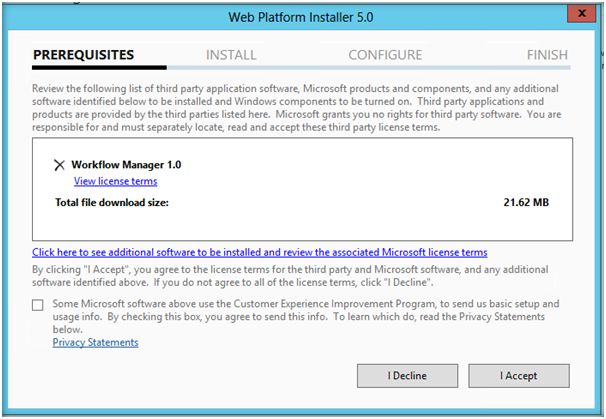Click the Customer Experience Improvement Program description text
This screenshot has height=419, width=606.
click(x=305, y=316)
